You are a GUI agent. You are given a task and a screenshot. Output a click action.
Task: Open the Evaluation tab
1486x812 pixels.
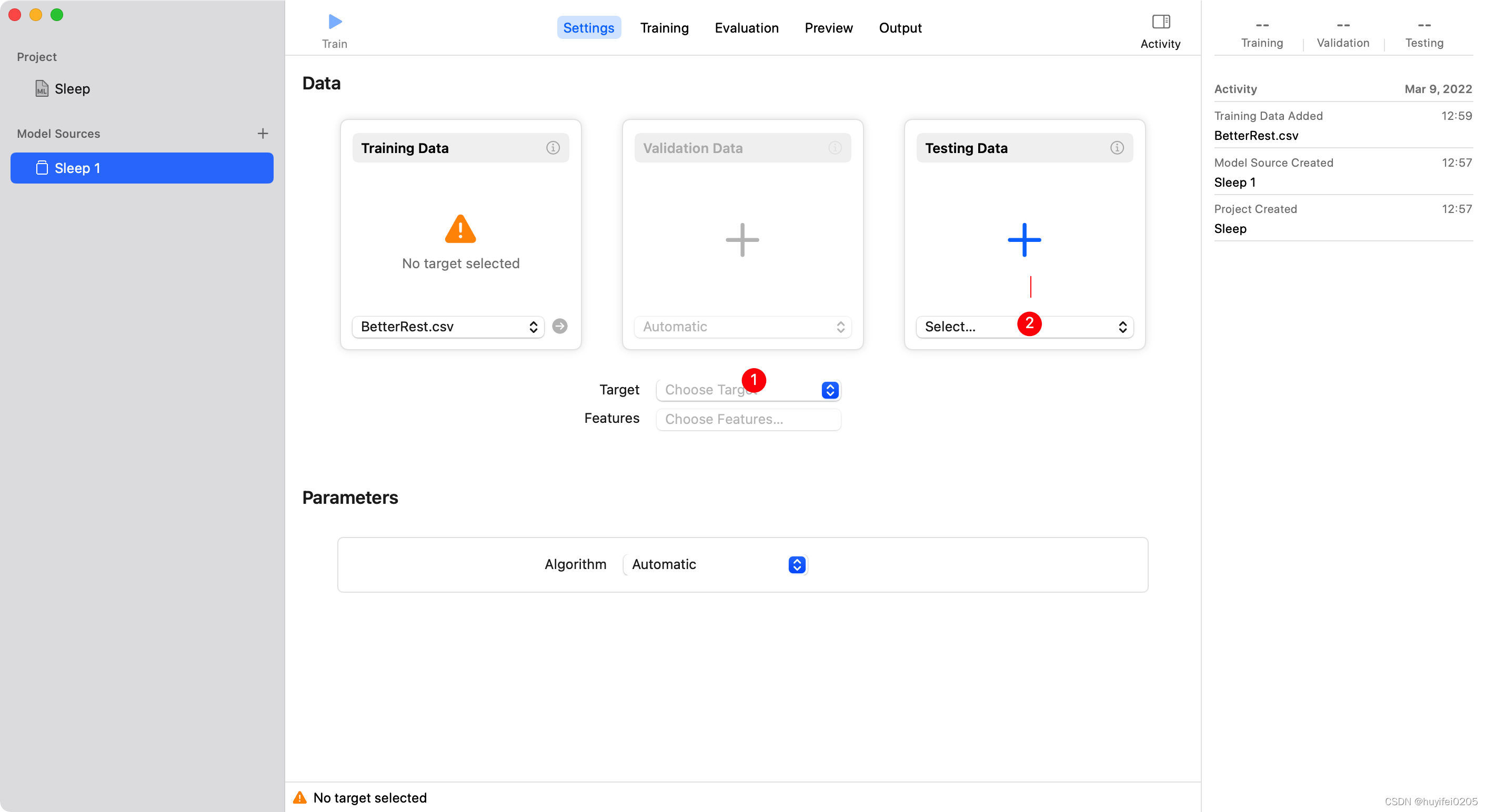747,28
